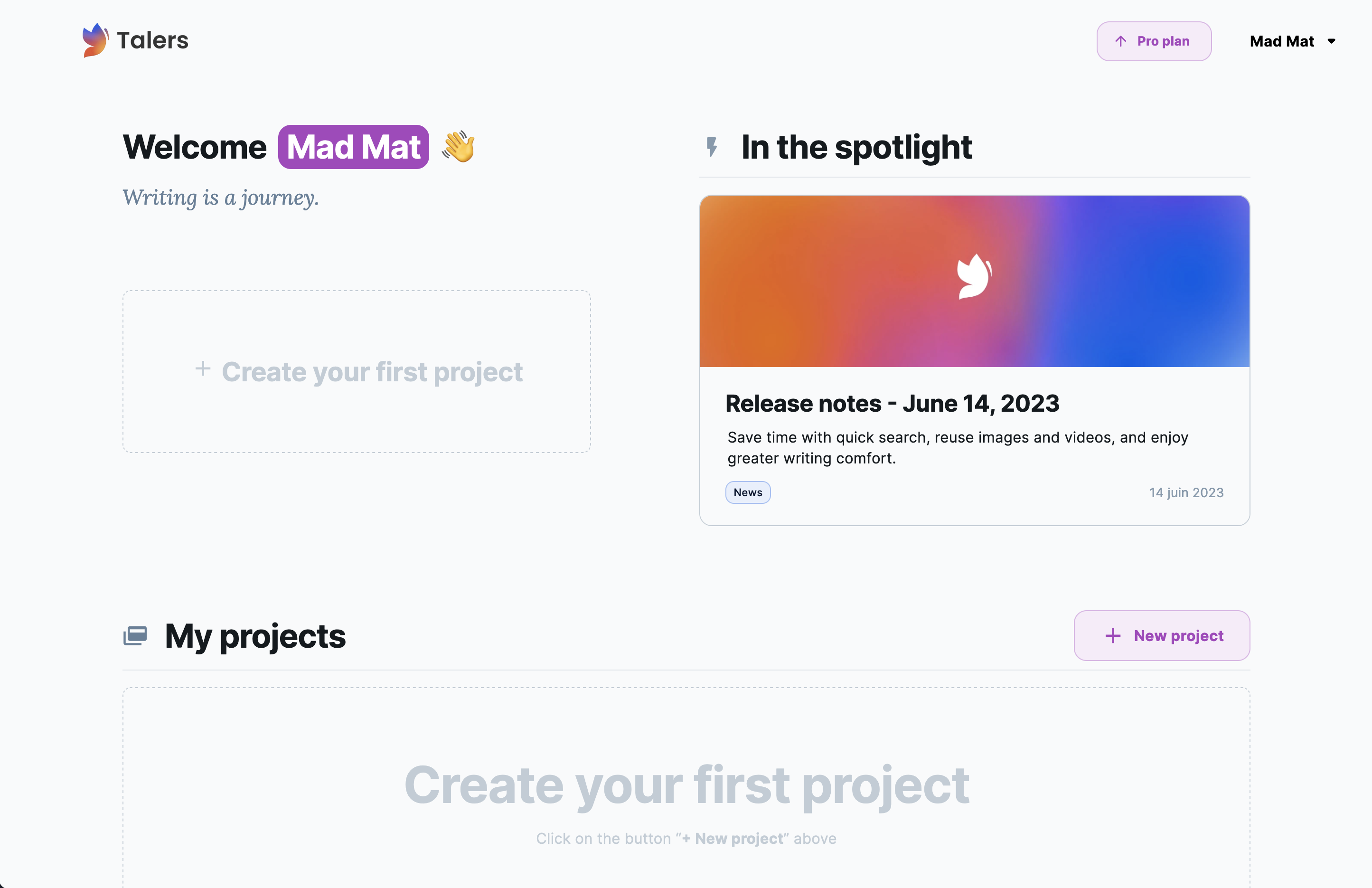This screenshot has width=1372, height=888.
Task: Click the large Create your first project placeholder
Action: coord(686,787)
